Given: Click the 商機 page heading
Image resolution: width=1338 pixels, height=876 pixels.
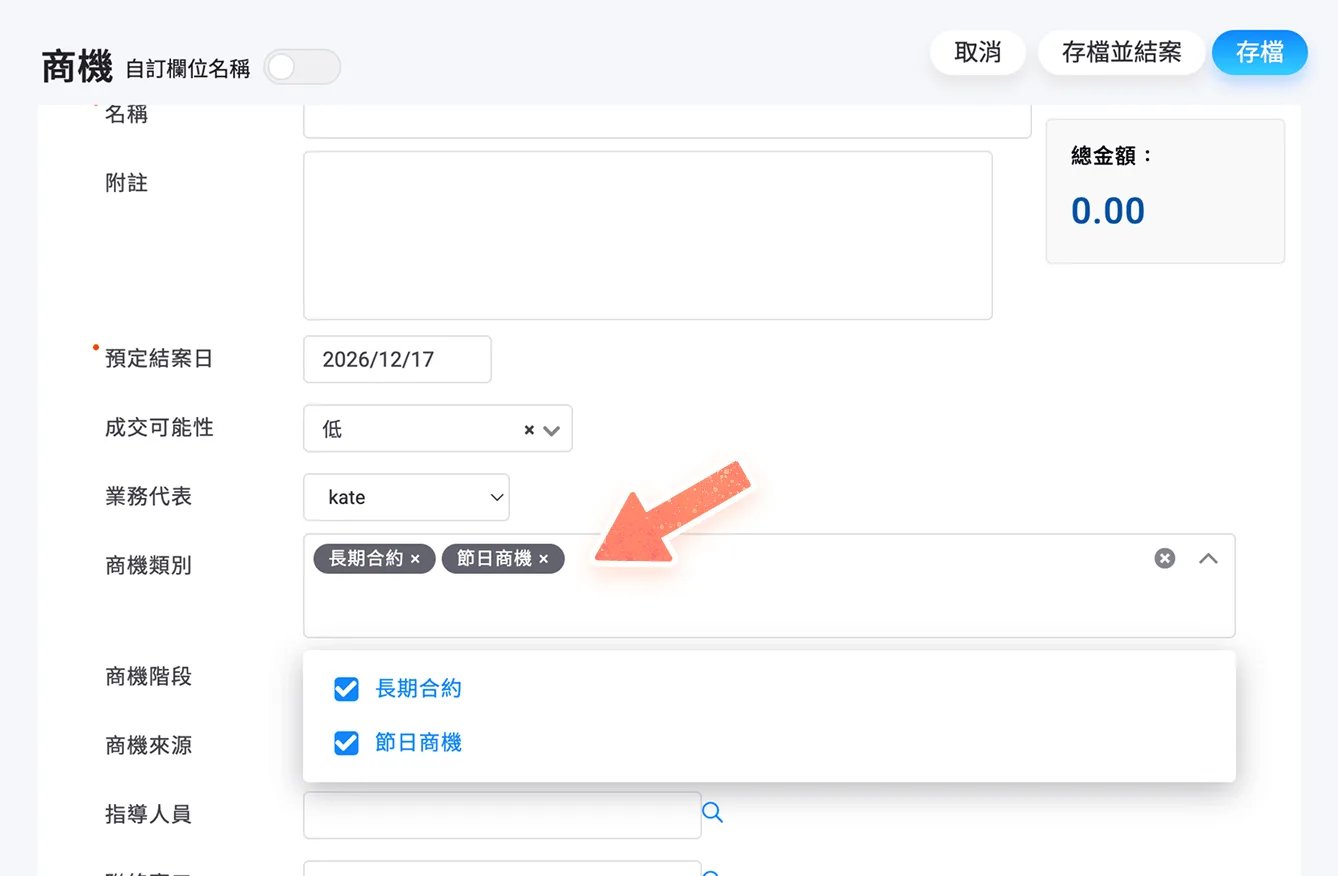Looking at the screenshot, I should 77,67.
